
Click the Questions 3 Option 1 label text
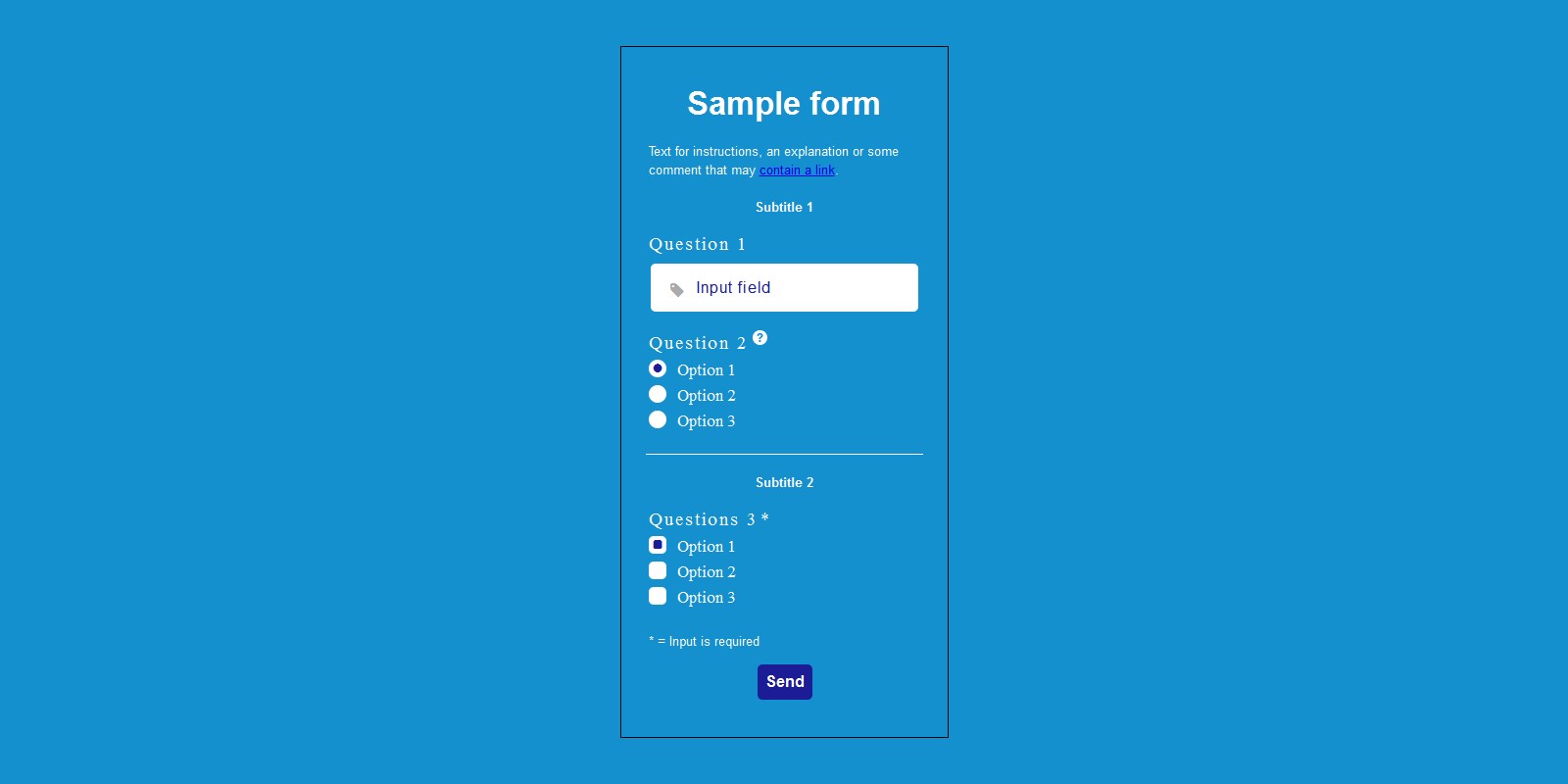pos(706,547)
